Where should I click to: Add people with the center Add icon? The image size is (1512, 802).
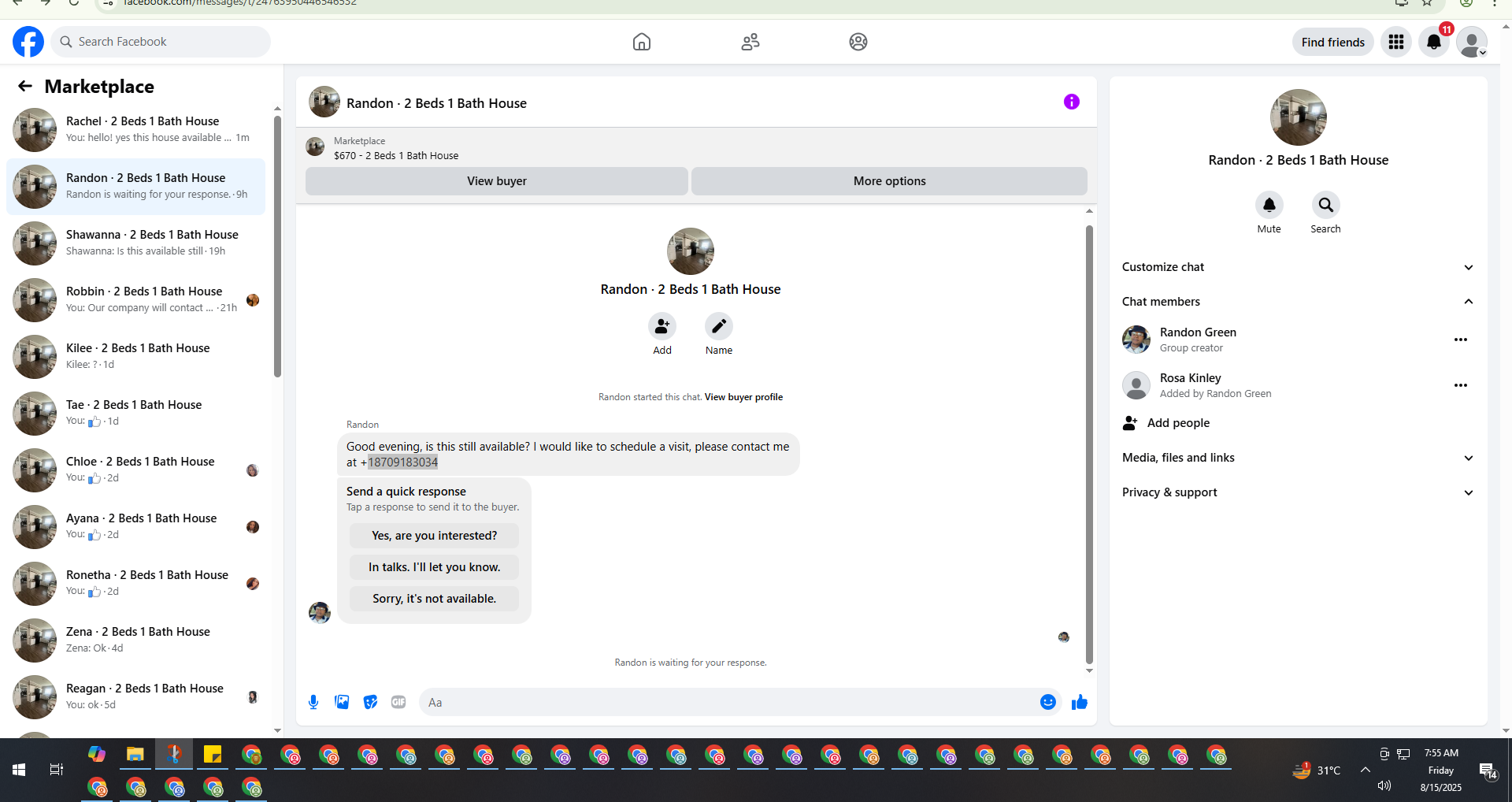pyautogui.click(x=662, y=326)
